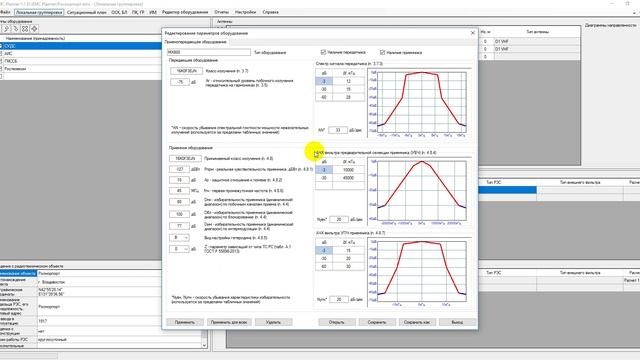Click the 'Применить' button

pyautogui.click(x=185, y=322)
